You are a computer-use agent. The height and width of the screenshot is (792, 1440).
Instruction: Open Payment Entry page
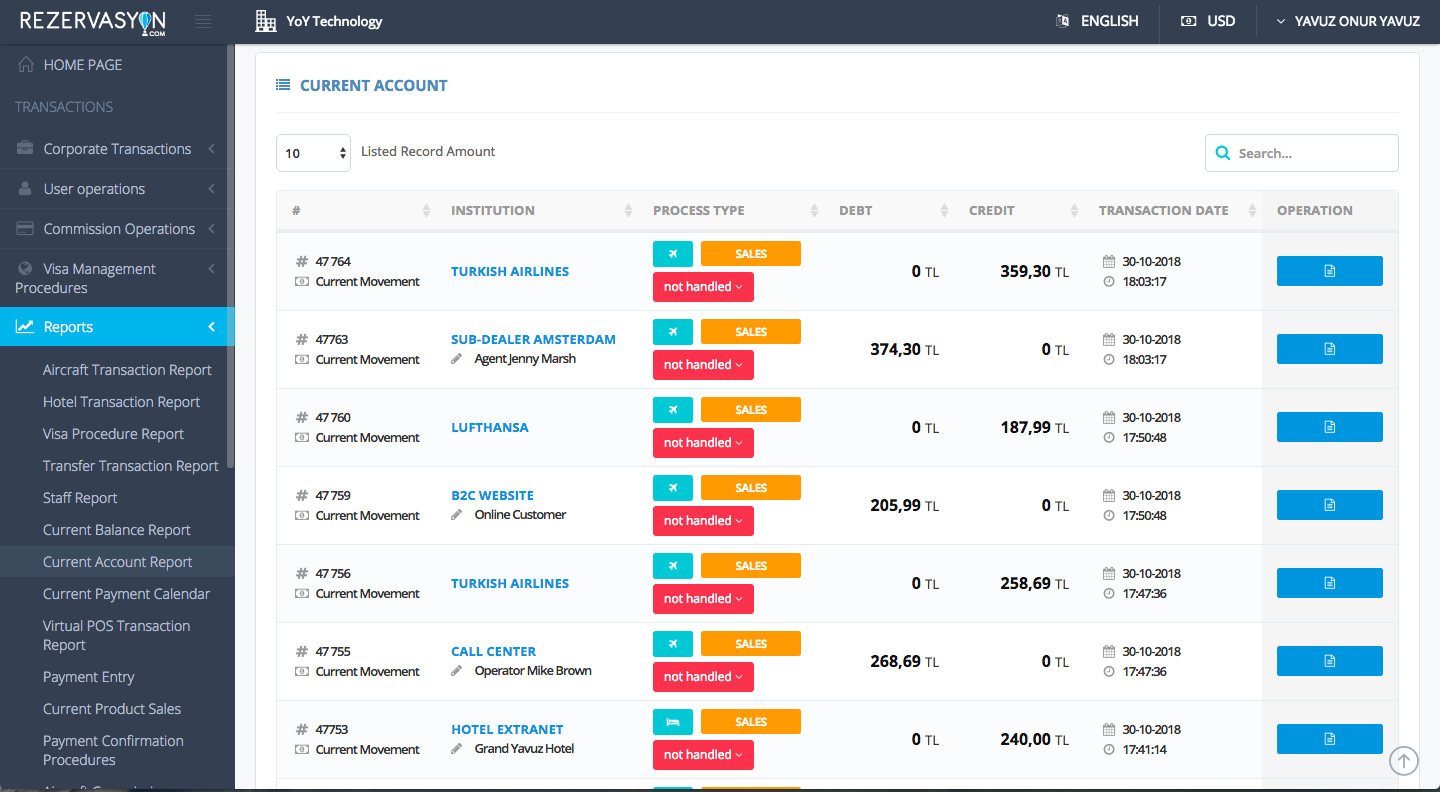coord(89,677)
